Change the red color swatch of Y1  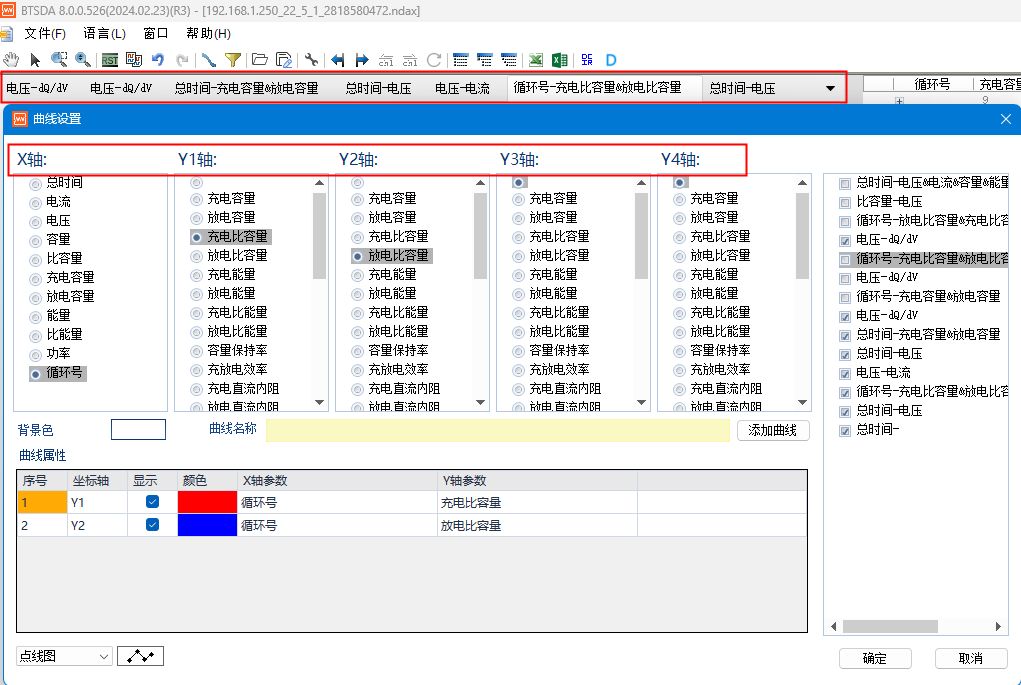pos(207,502)
